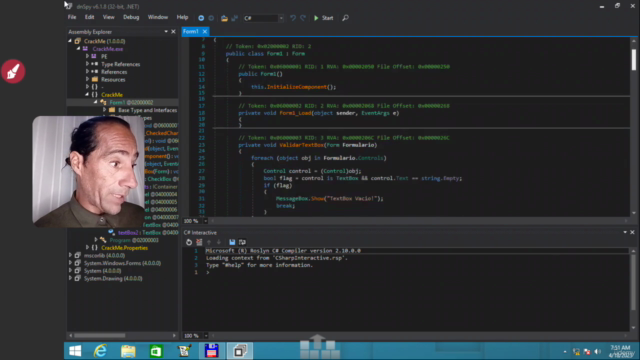The height and width of the screenshot is (360, 640).
Task: Expand Base Type and Interfaces node
Action: [104, 110]
